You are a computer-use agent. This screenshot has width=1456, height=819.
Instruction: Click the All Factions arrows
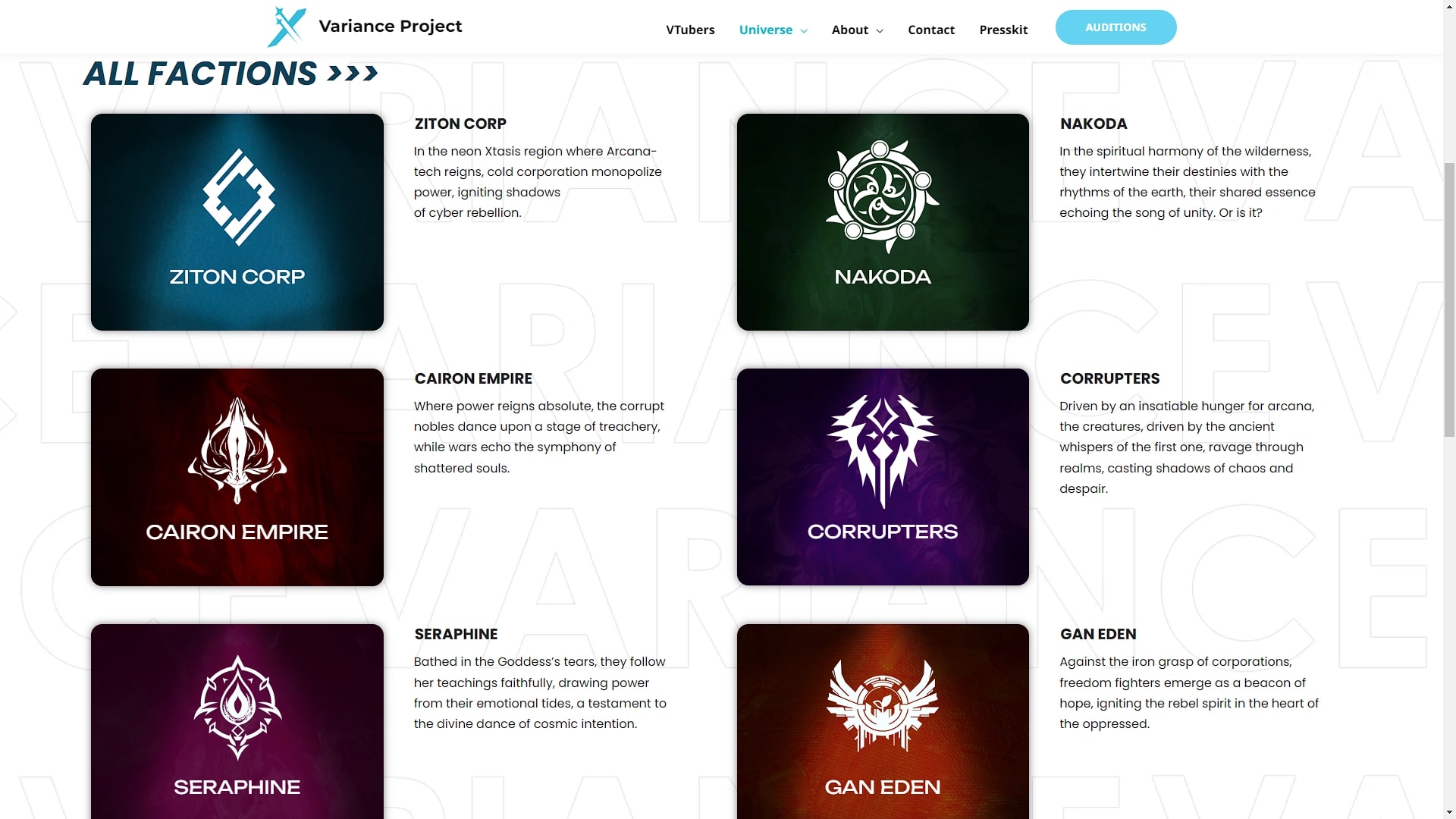coord(353,74)
